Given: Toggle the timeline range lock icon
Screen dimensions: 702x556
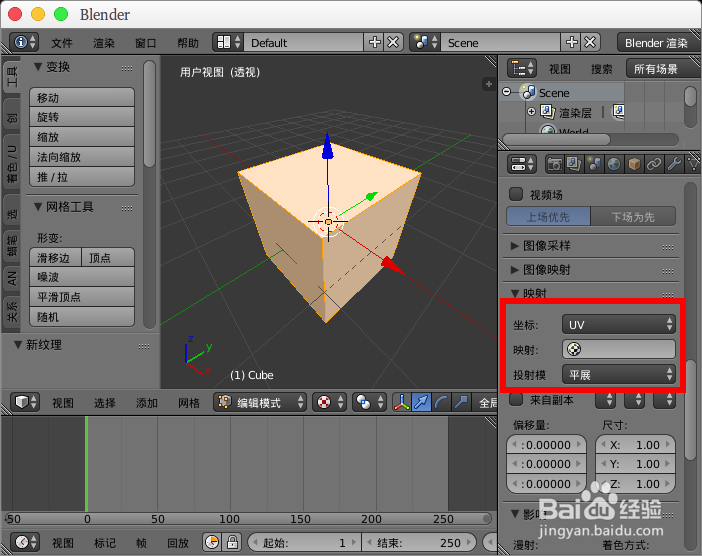Looking at the screenshot, I should click(232, 542).
